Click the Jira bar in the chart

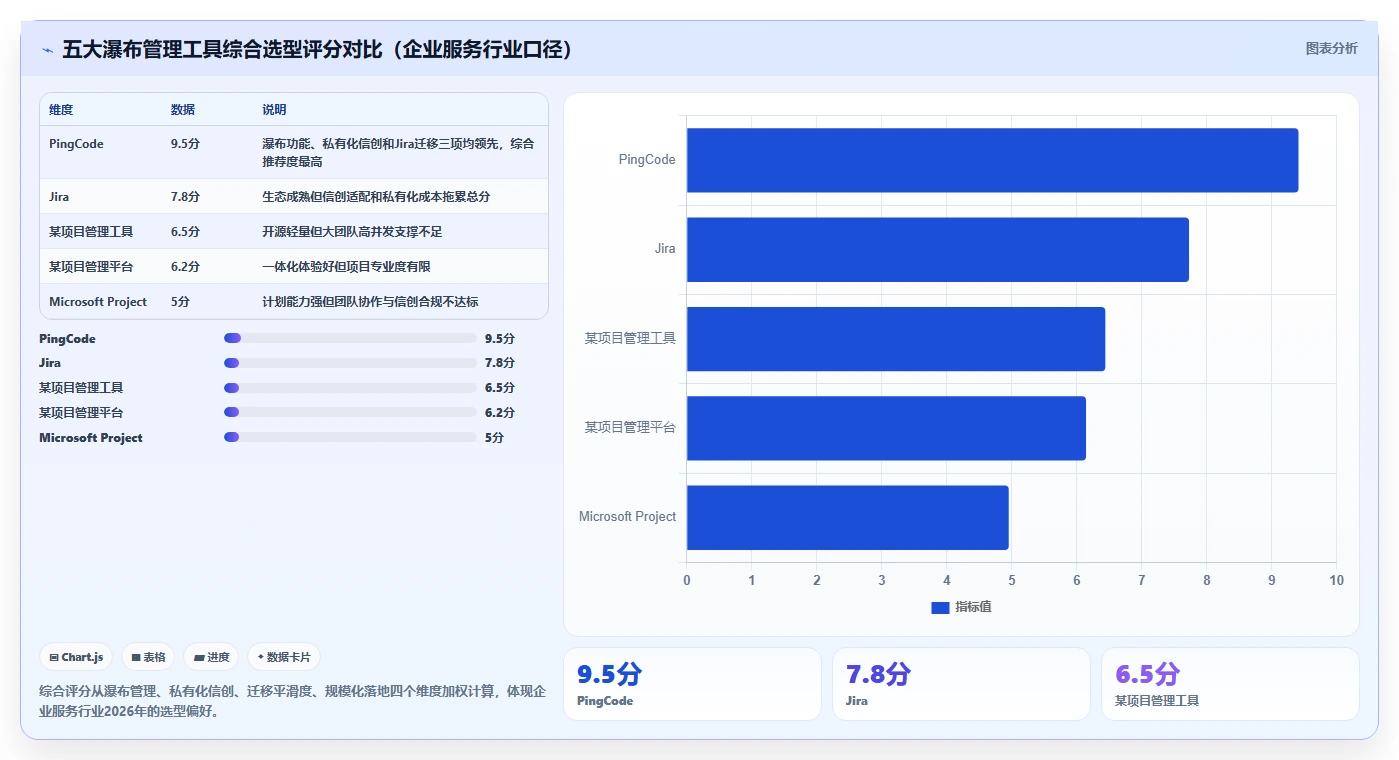(x=937, y=249)
